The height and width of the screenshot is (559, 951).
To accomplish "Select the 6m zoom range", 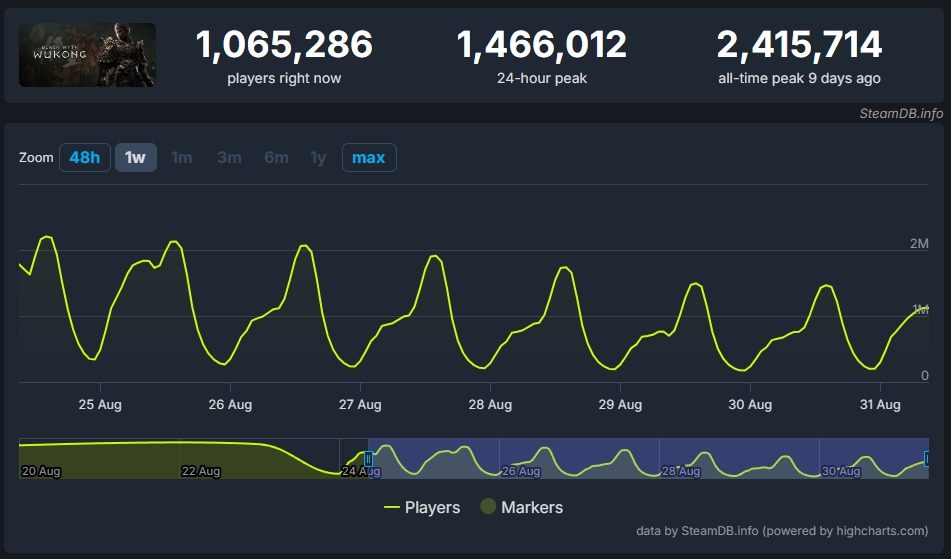I will pos(277,158).
